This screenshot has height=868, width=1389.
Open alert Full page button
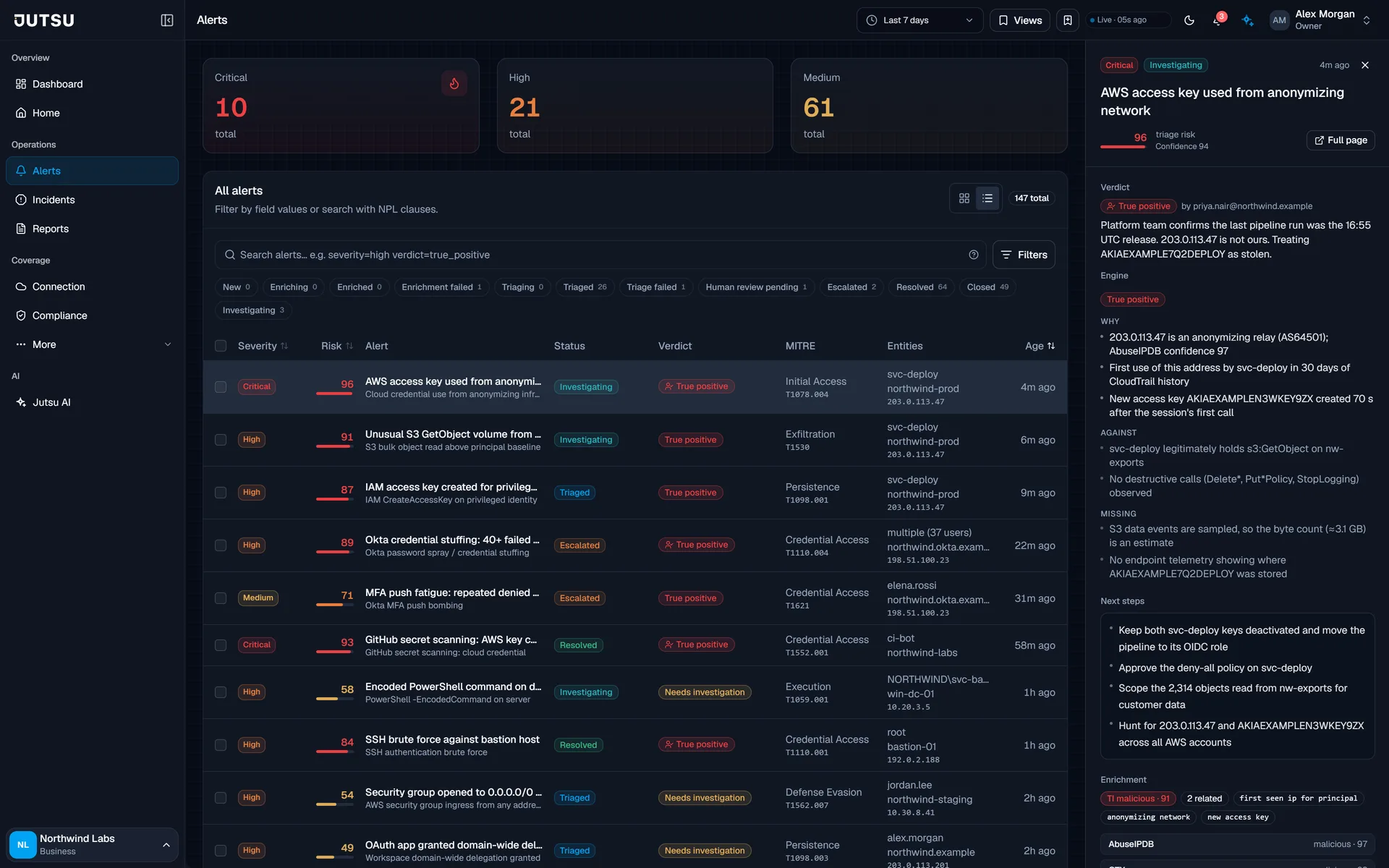1341,140
